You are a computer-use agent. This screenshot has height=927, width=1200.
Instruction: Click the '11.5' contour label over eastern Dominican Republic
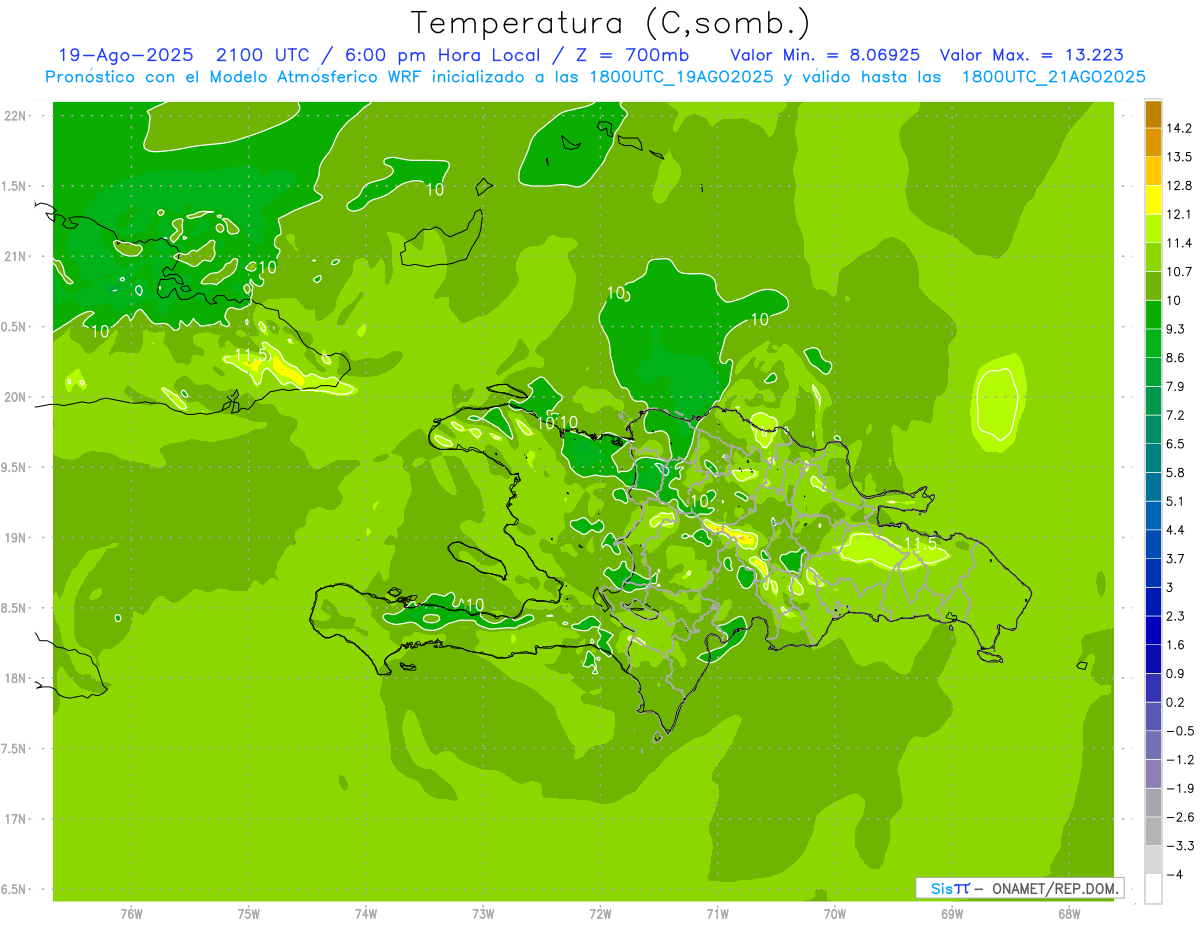[x=921, y=544]
